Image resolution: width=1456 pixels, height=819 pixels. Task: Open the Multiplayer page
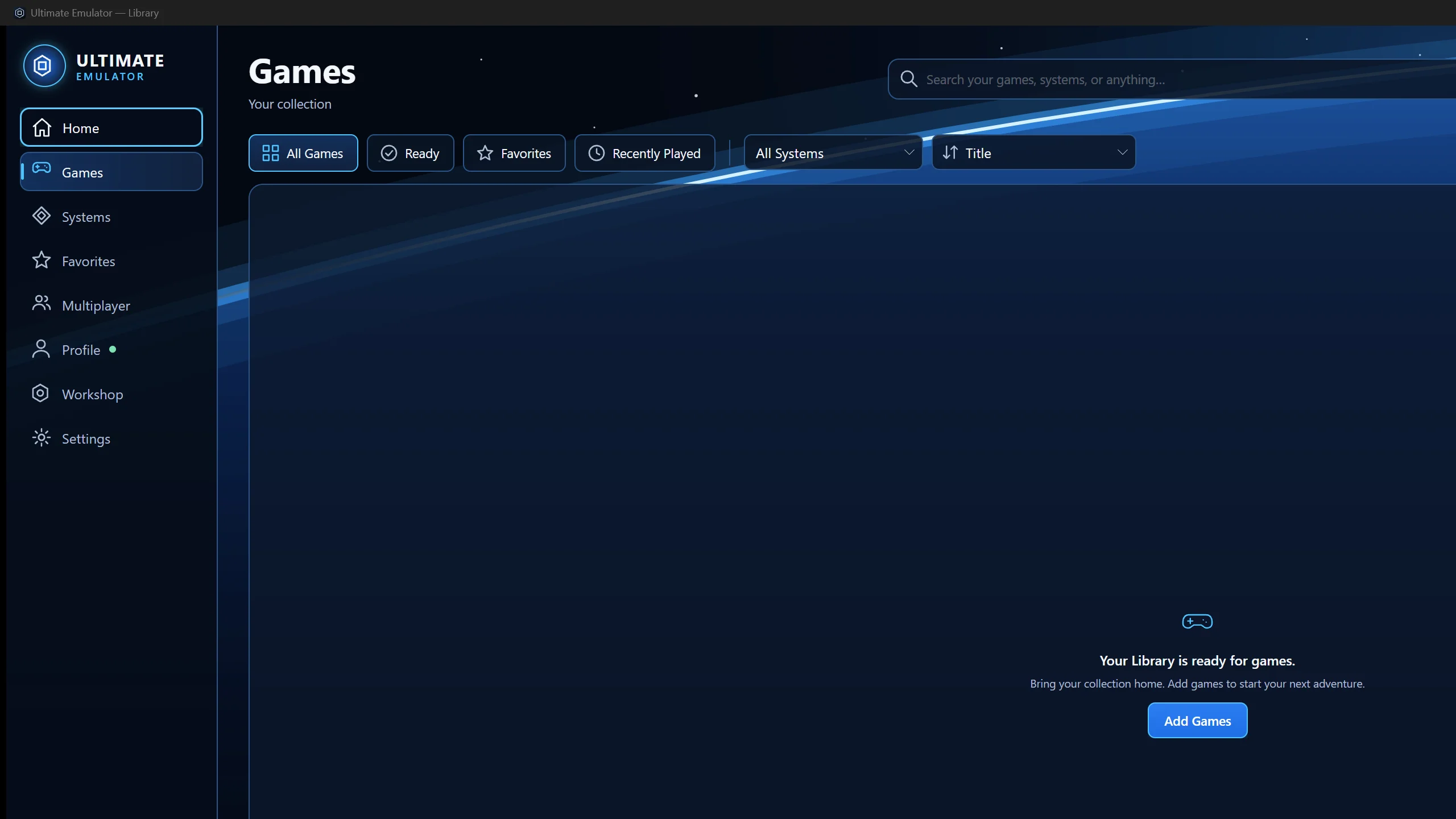(111, 305)
